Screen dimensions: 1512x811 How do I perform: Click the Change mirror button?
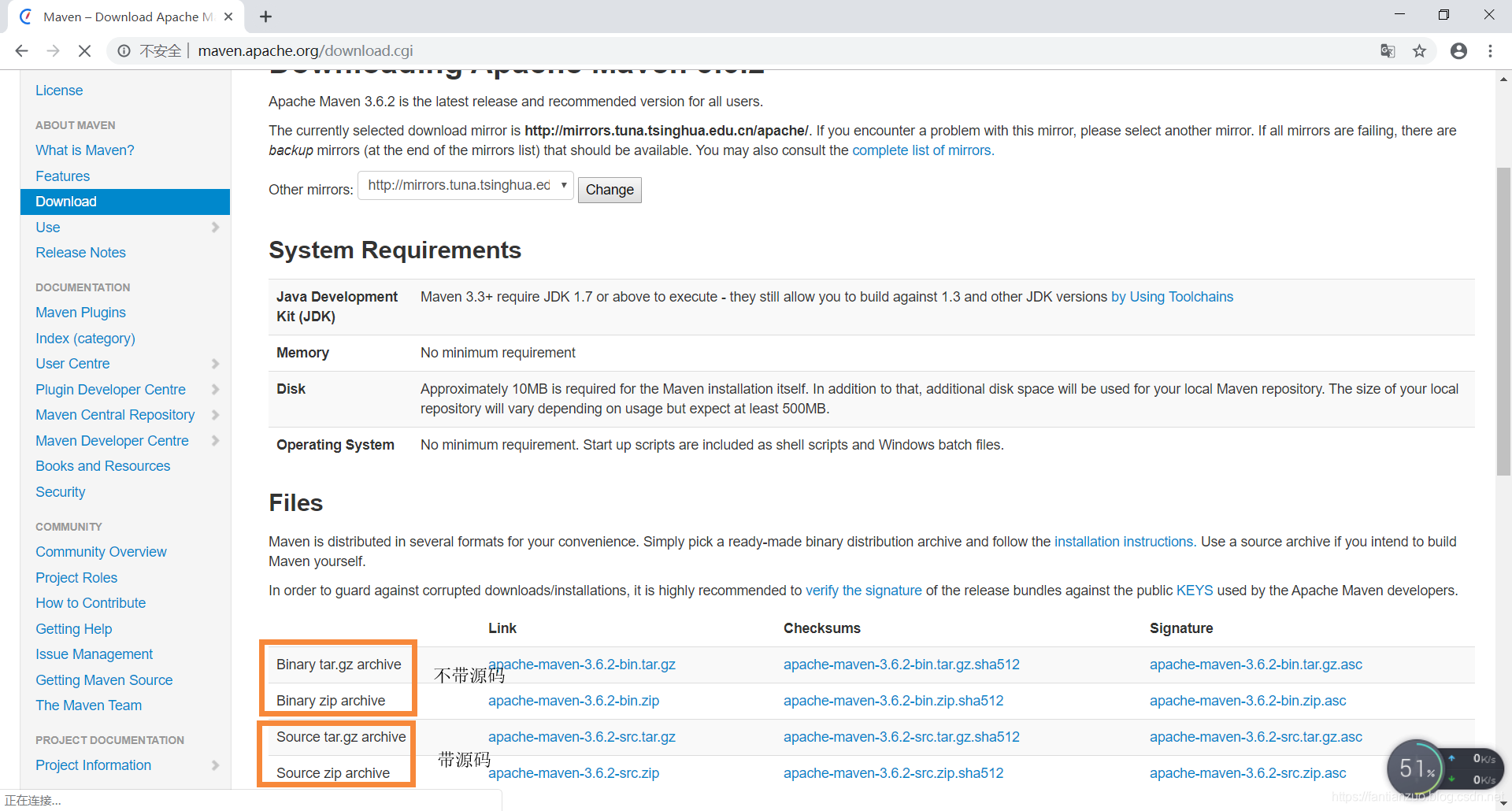click(x=610, y=190)
